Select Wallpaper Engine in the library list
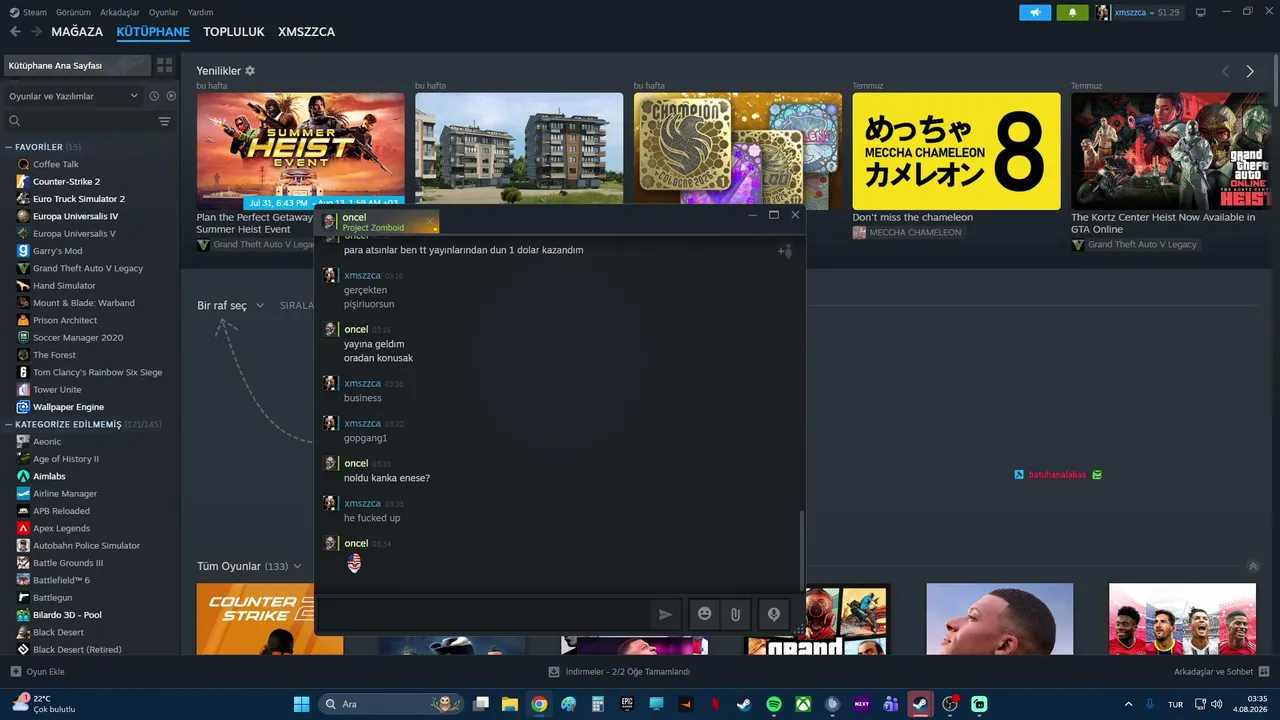The height and width of the screenshot is (720, 1280). [68, 407]
